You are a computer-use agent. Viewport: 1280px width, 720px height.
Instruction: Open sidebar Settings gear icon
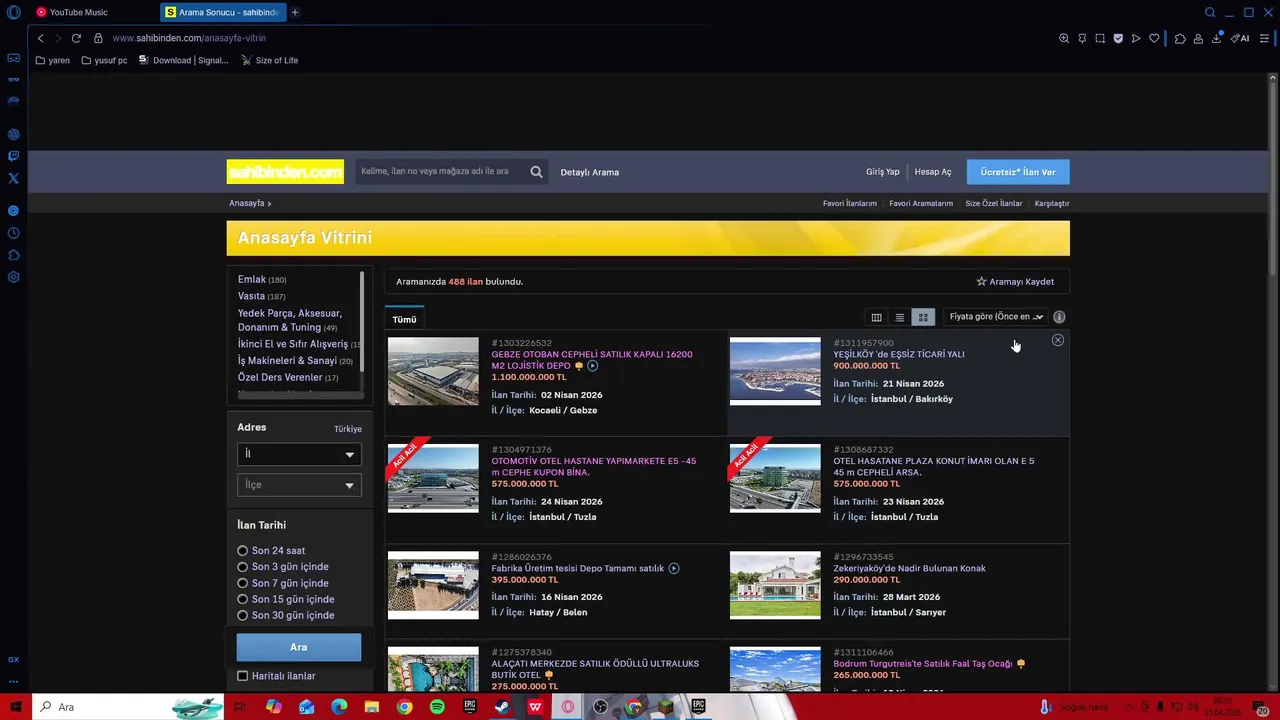pyautogui.click(x=13, y=277)
